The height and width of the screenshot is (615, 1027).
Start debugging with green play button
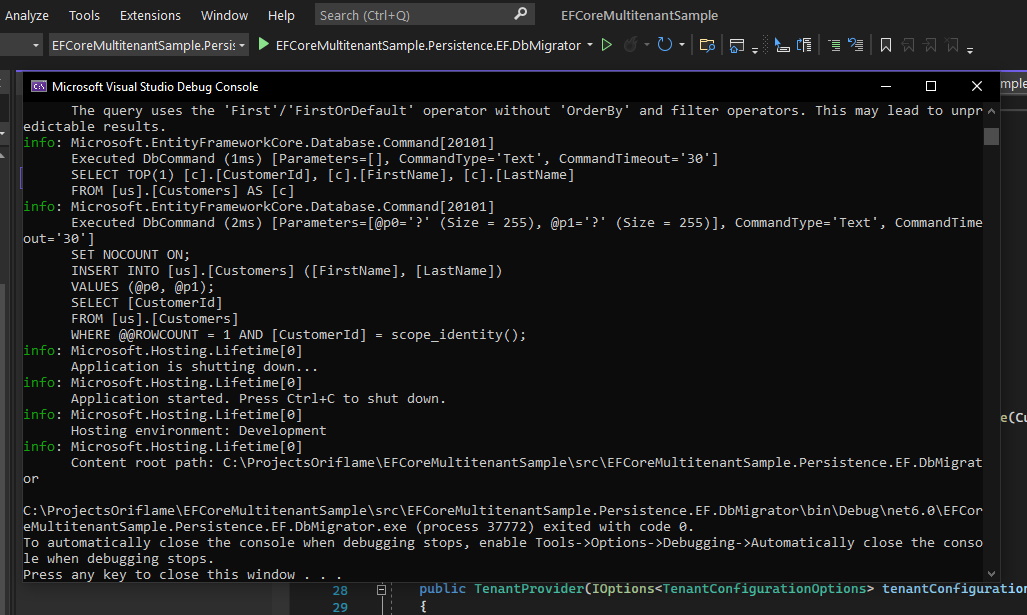pos(263,45)
